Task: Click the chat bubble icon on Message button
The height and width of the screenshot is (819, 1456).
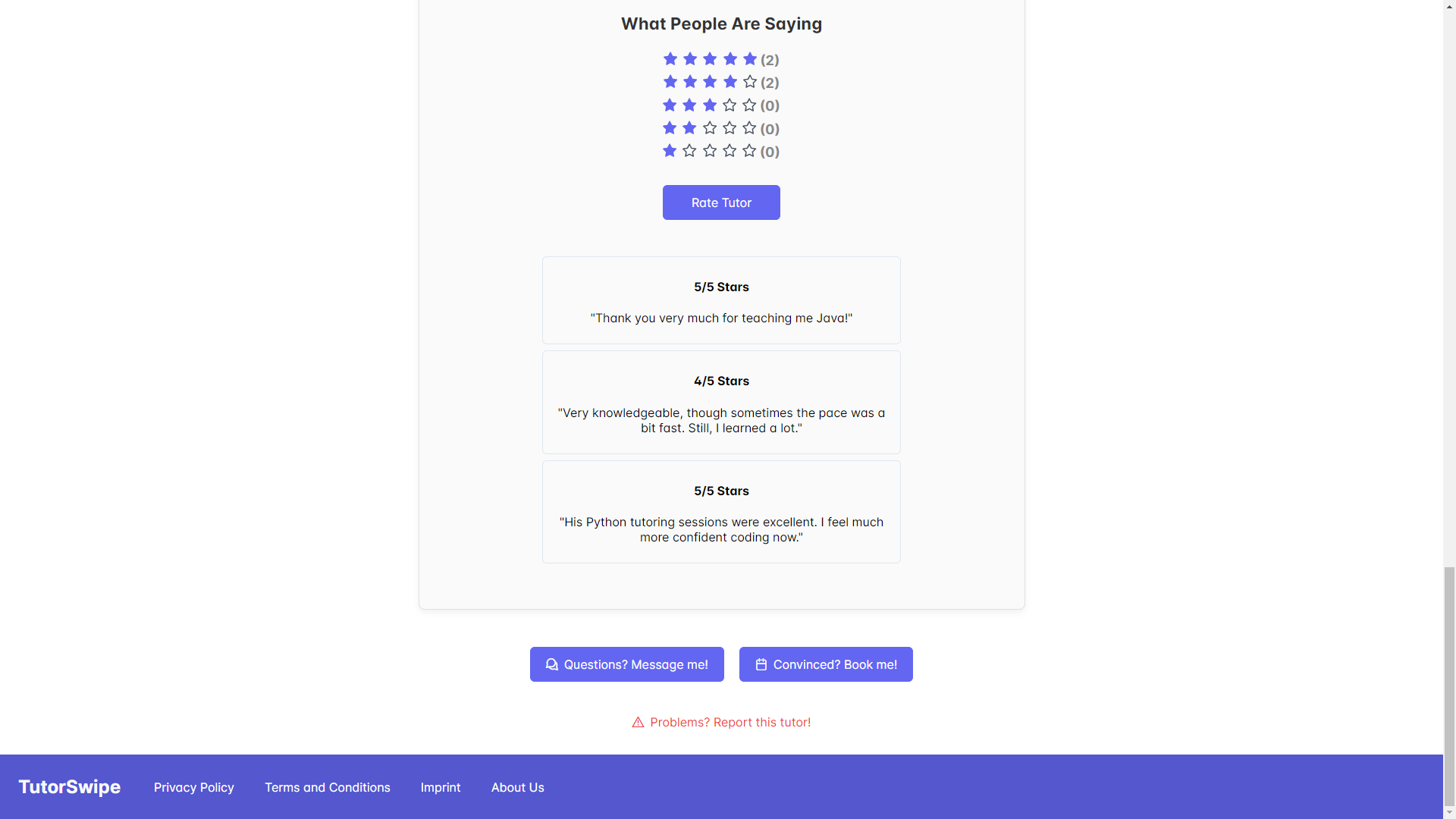Action: coord(551,664)
